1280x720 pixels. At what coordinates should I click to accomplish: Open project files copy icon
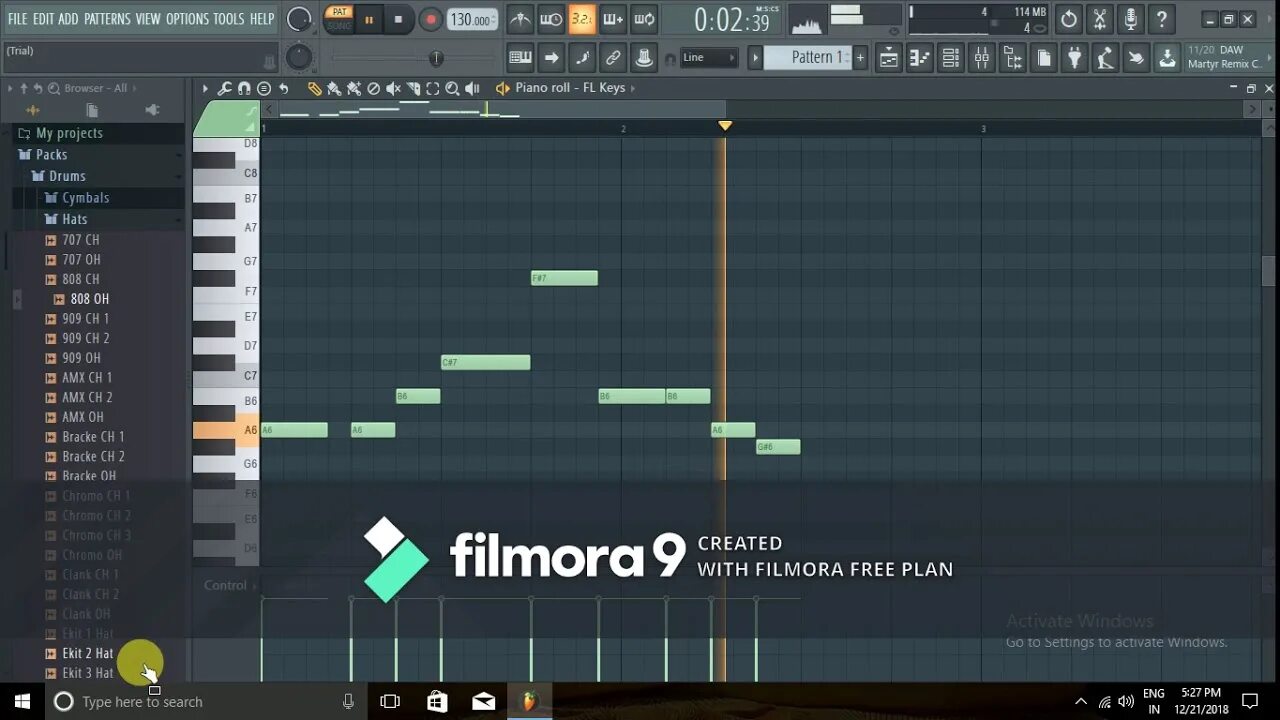click(1043, 58)
